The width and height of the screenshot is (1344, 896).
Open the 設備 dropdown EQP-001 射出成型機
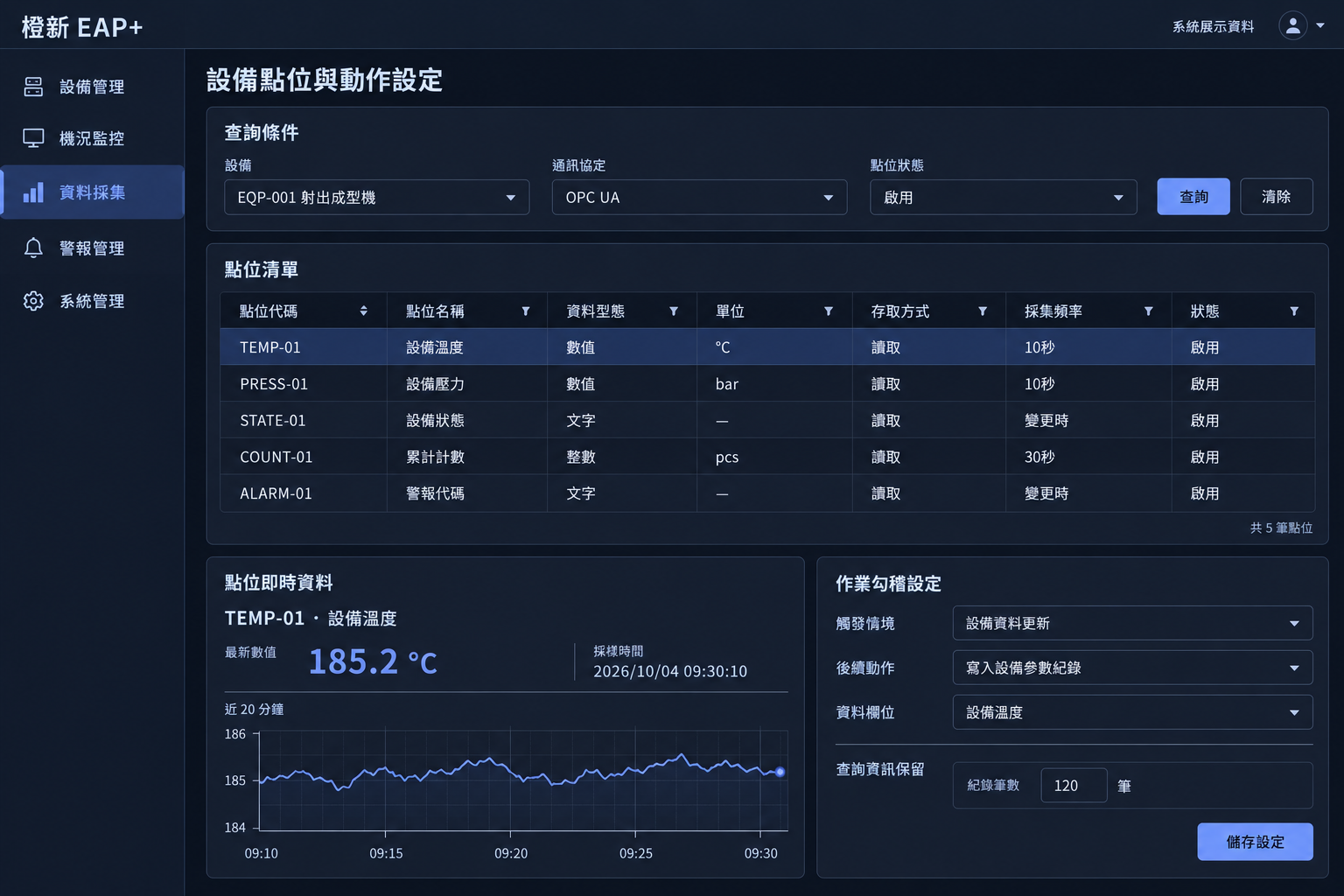[x=377, y=197]
